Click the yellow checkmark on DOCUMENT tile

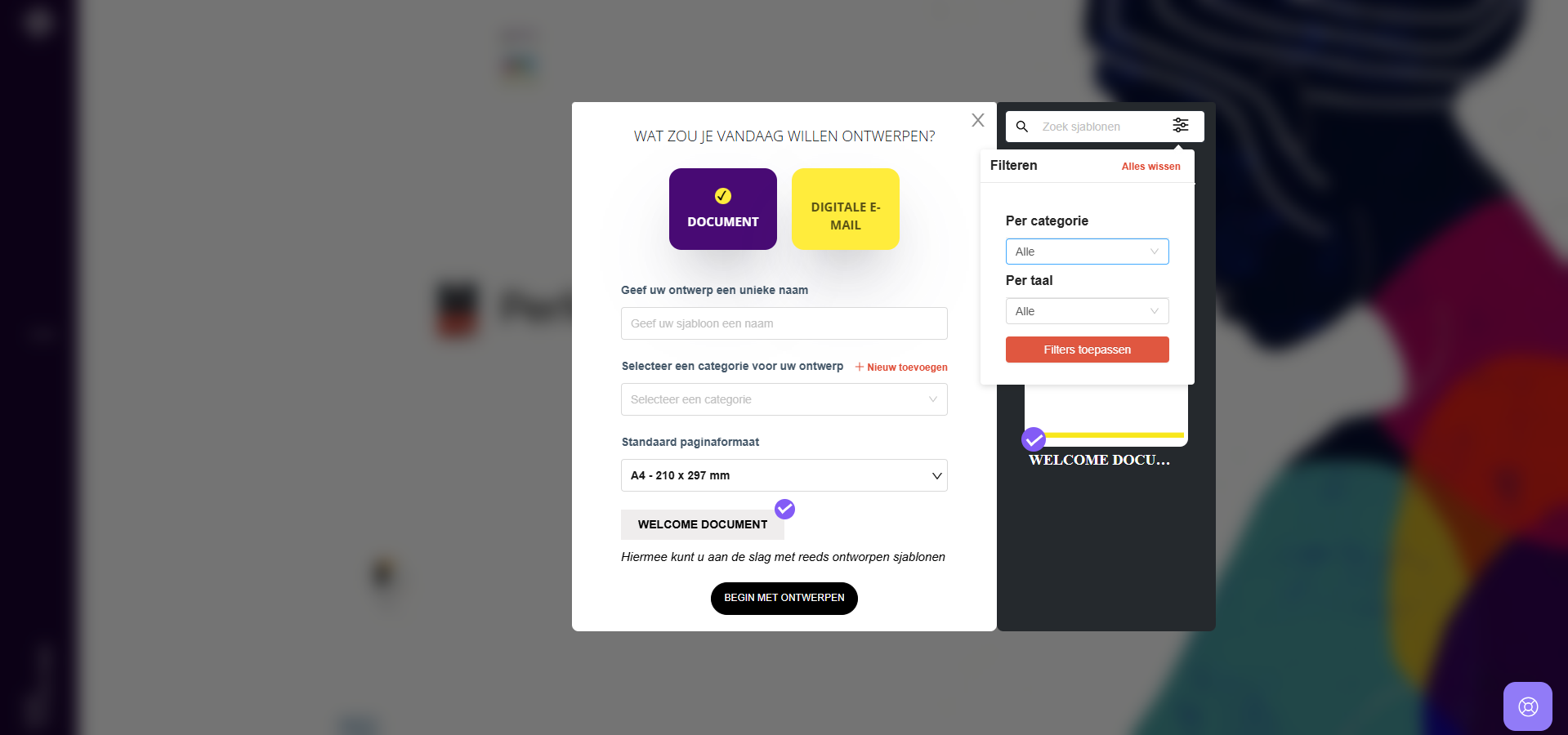tap(723, 196)
